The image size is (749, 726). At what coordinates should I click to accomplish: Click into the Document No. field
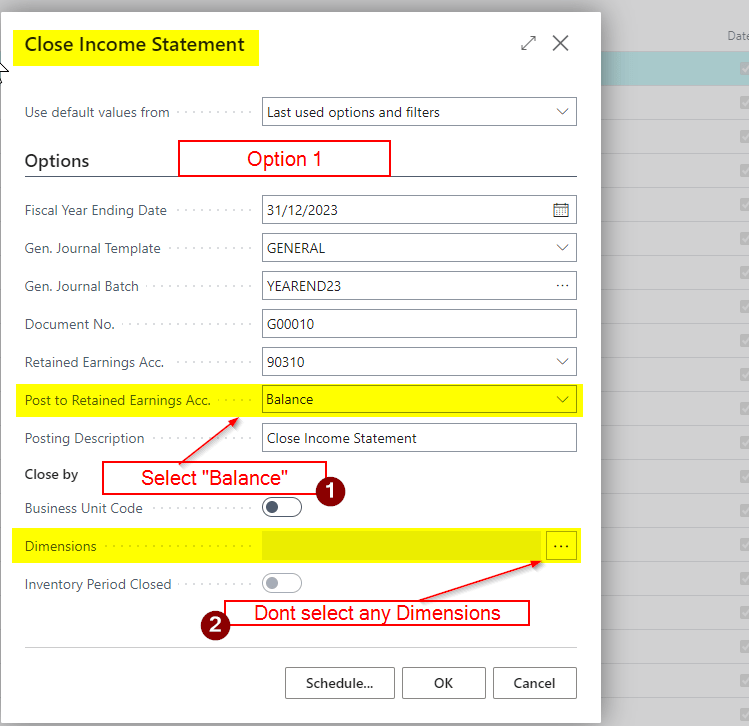coord(418,324)
